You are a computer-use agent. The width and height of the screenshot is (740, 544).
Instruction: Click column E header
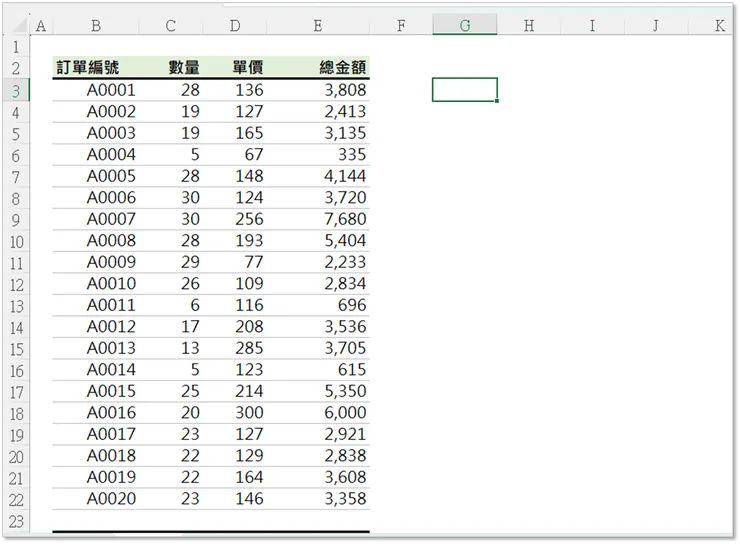317,26
